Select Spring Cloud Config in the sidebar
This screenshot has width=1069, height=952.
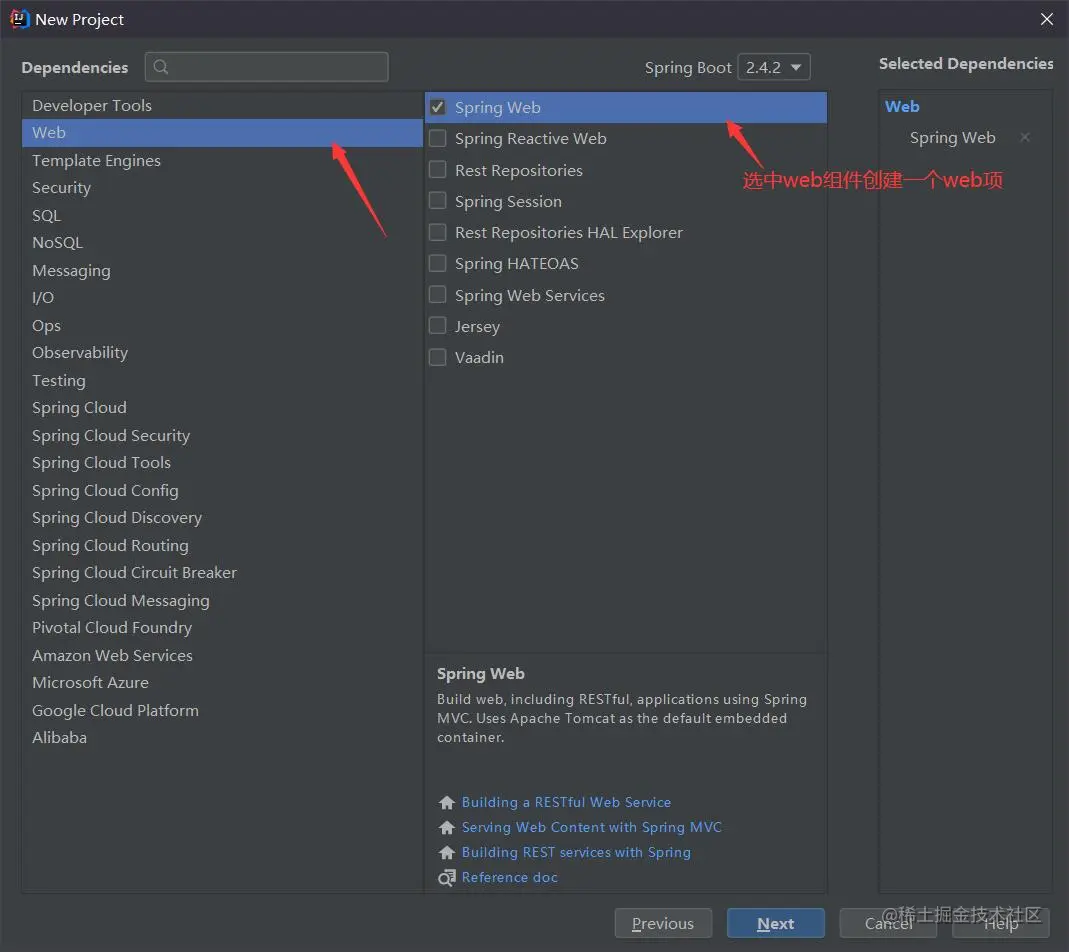pyautogui.click(x=105, y=490)
